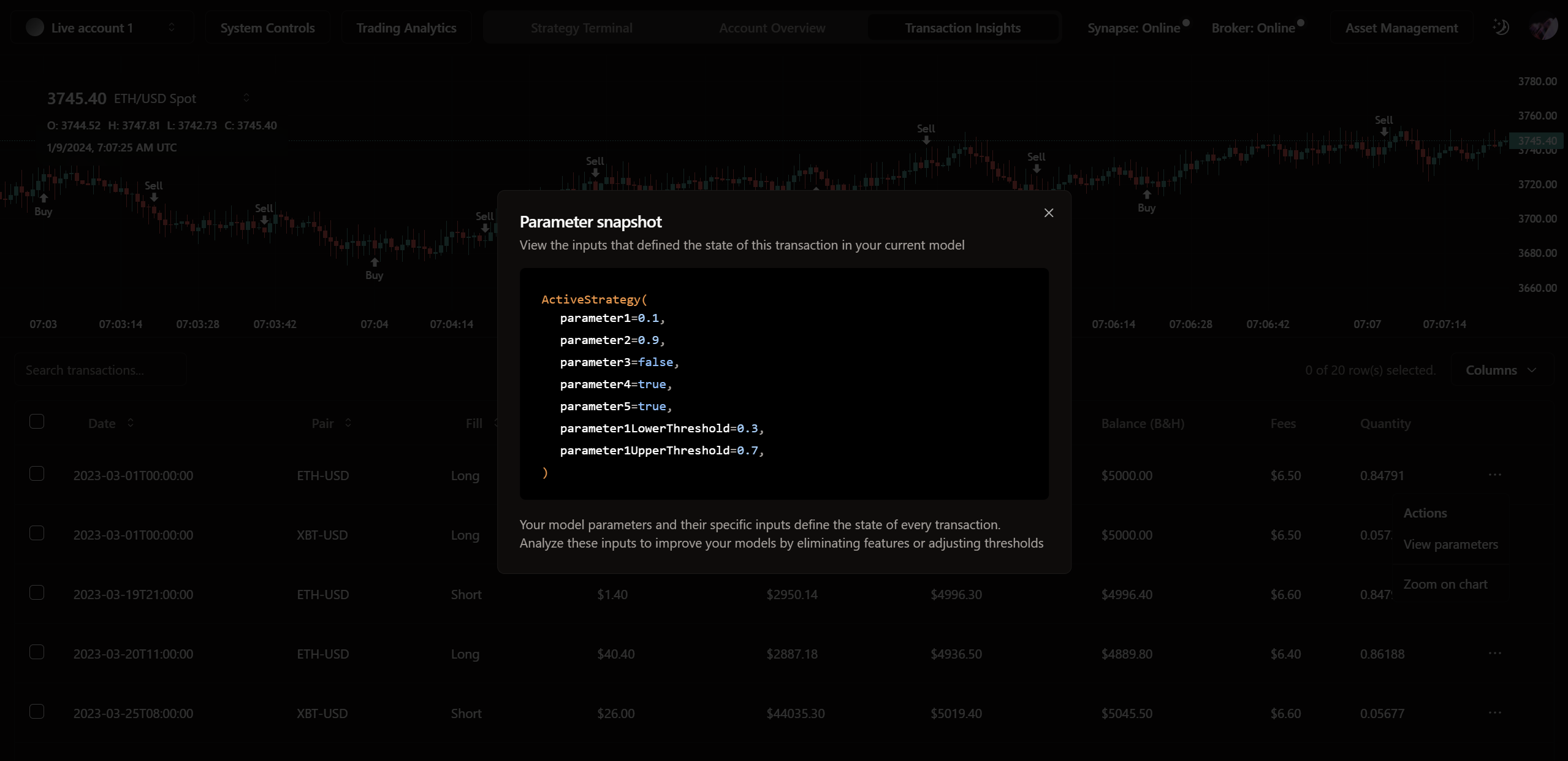The image size is (1568, 761).
Task: Toggle the dark mode moon icon
Action: (x=1501, y=28)
